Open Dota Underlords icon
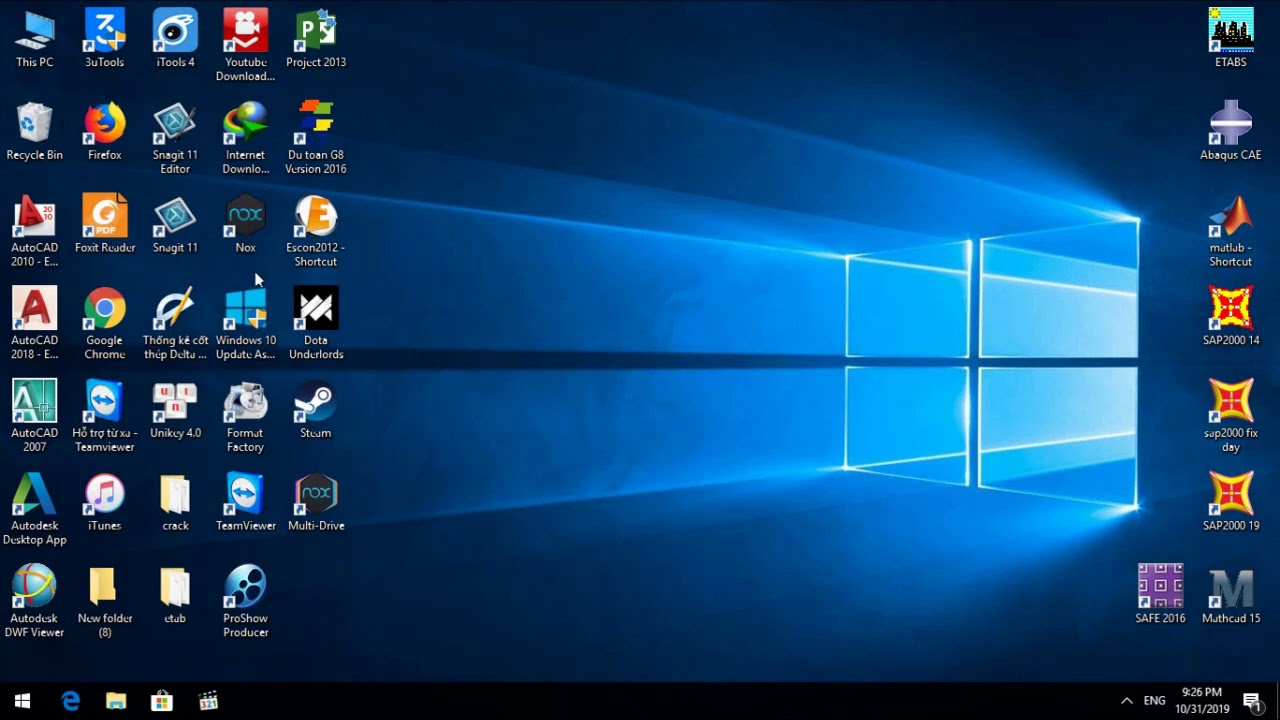 (x=316, y=324)
